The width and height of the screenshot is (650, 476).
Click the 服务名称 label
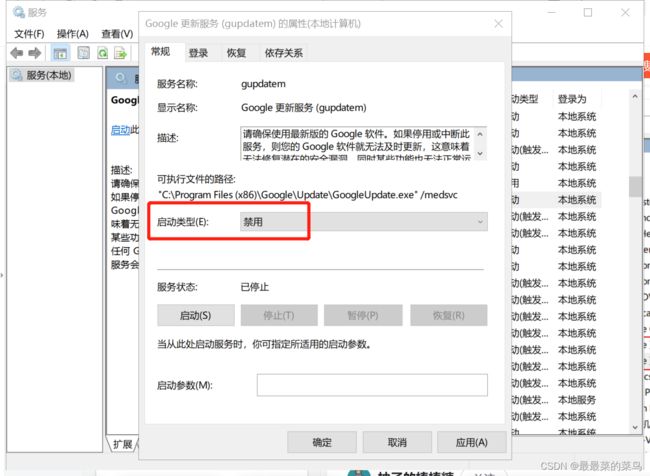(x=177, y=84)
